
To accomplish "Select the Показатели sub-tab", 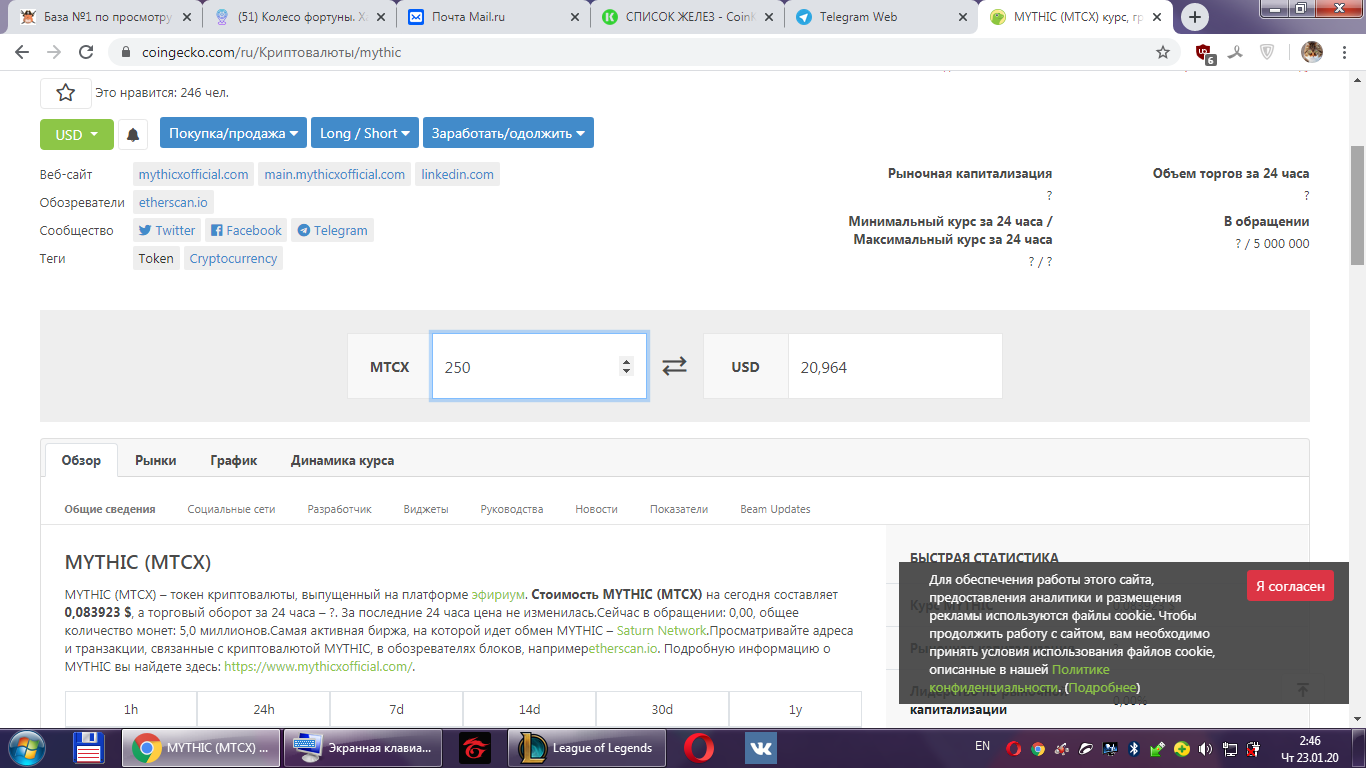I will pyautogui.click(x=679, y=509).
